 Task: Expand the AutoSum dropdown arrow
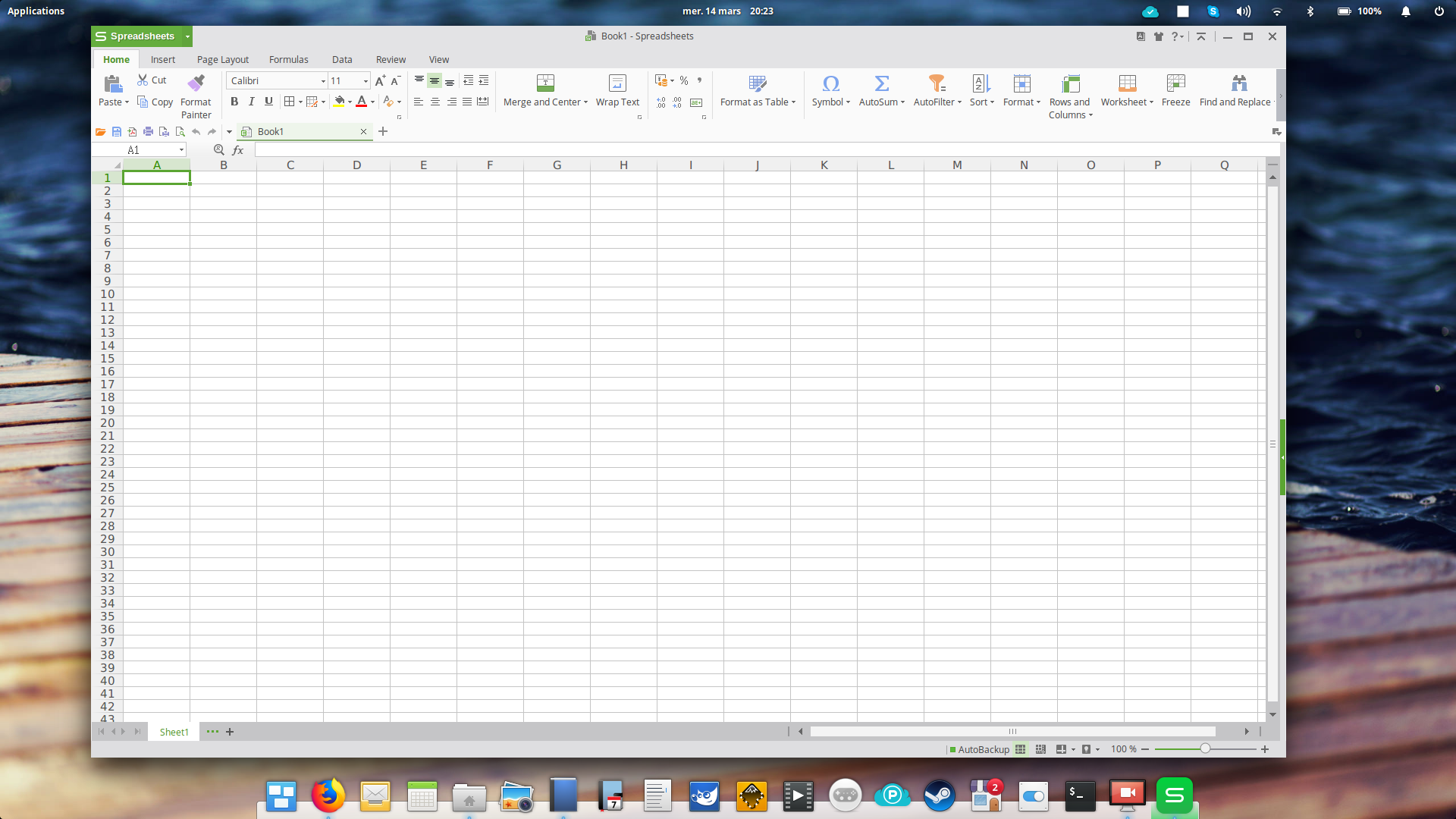tap(902, 102)
